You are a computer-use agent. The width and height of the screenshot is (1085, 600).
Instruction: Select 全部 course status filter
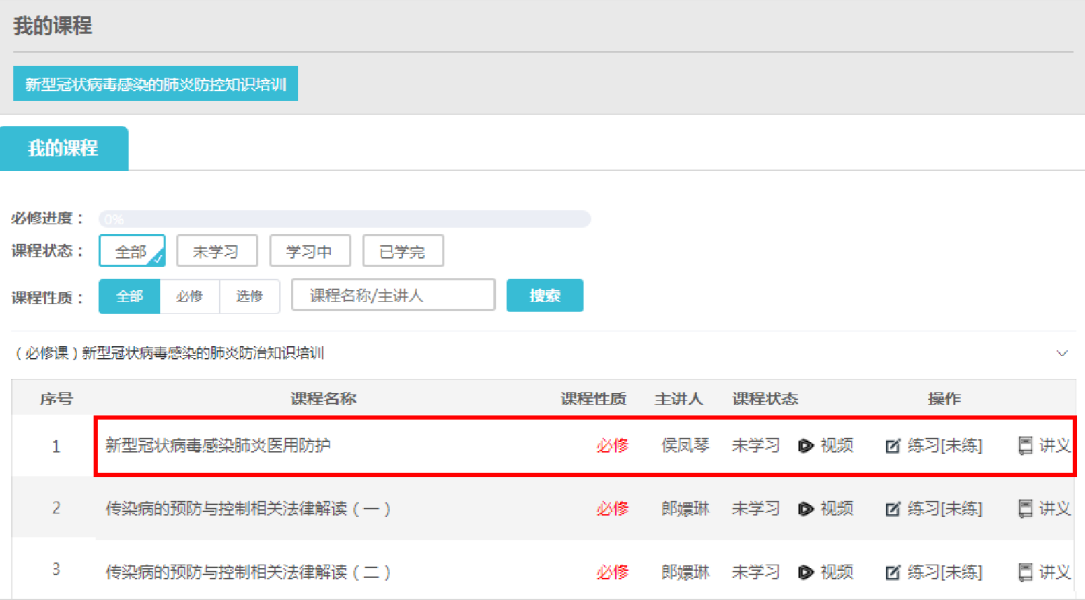(x=131, y=251)
